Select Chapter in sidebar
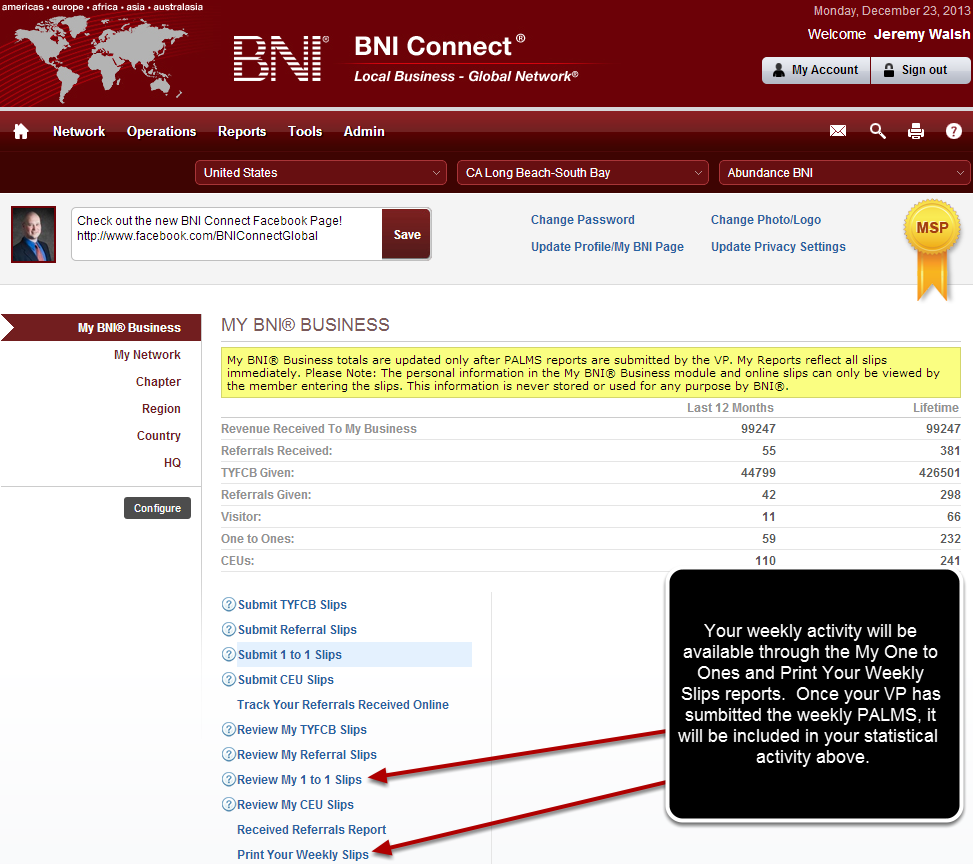973x864 pixels. pos(158,382)
